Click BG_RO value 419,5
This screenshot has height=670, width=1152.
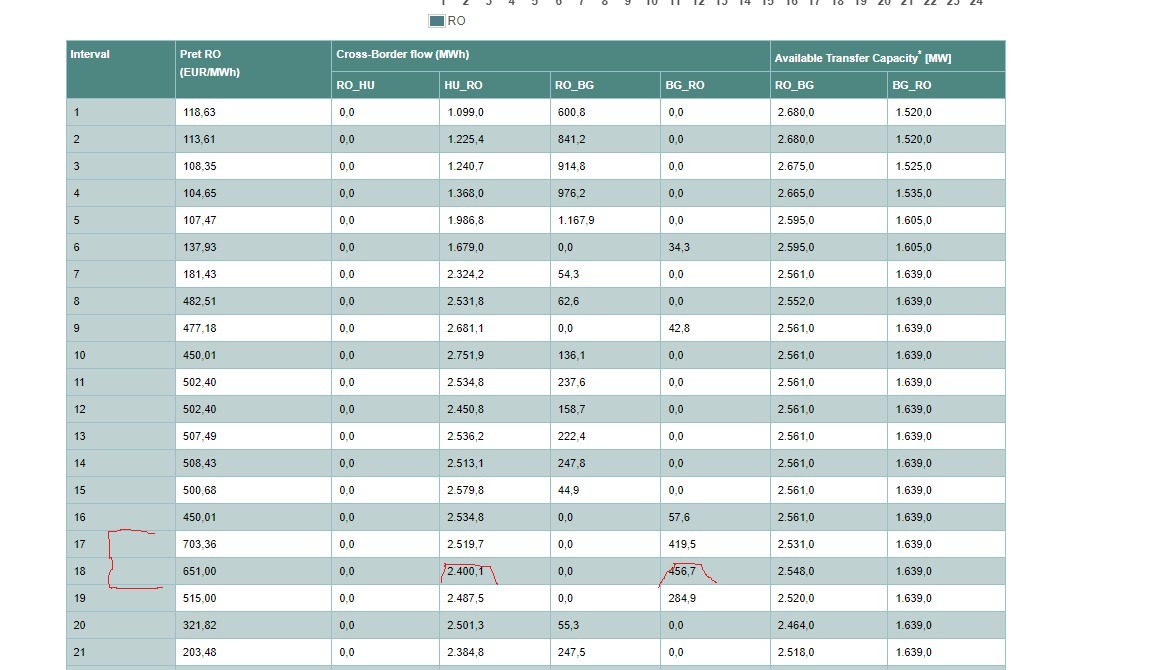click(x=682, y=544)
